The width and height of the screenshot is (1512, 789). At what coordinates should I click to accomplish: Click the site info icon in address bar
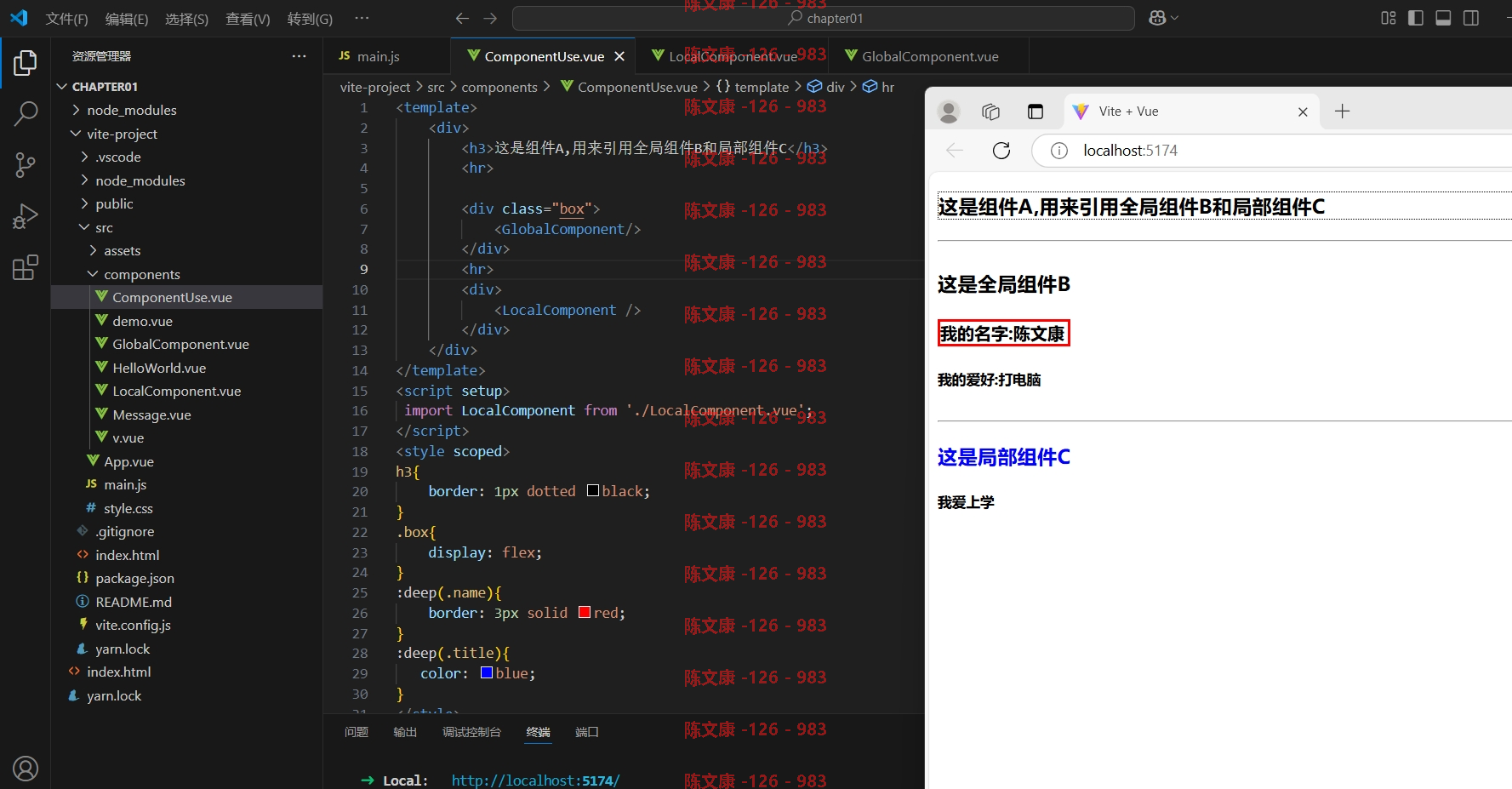(x=1059, y=151)
